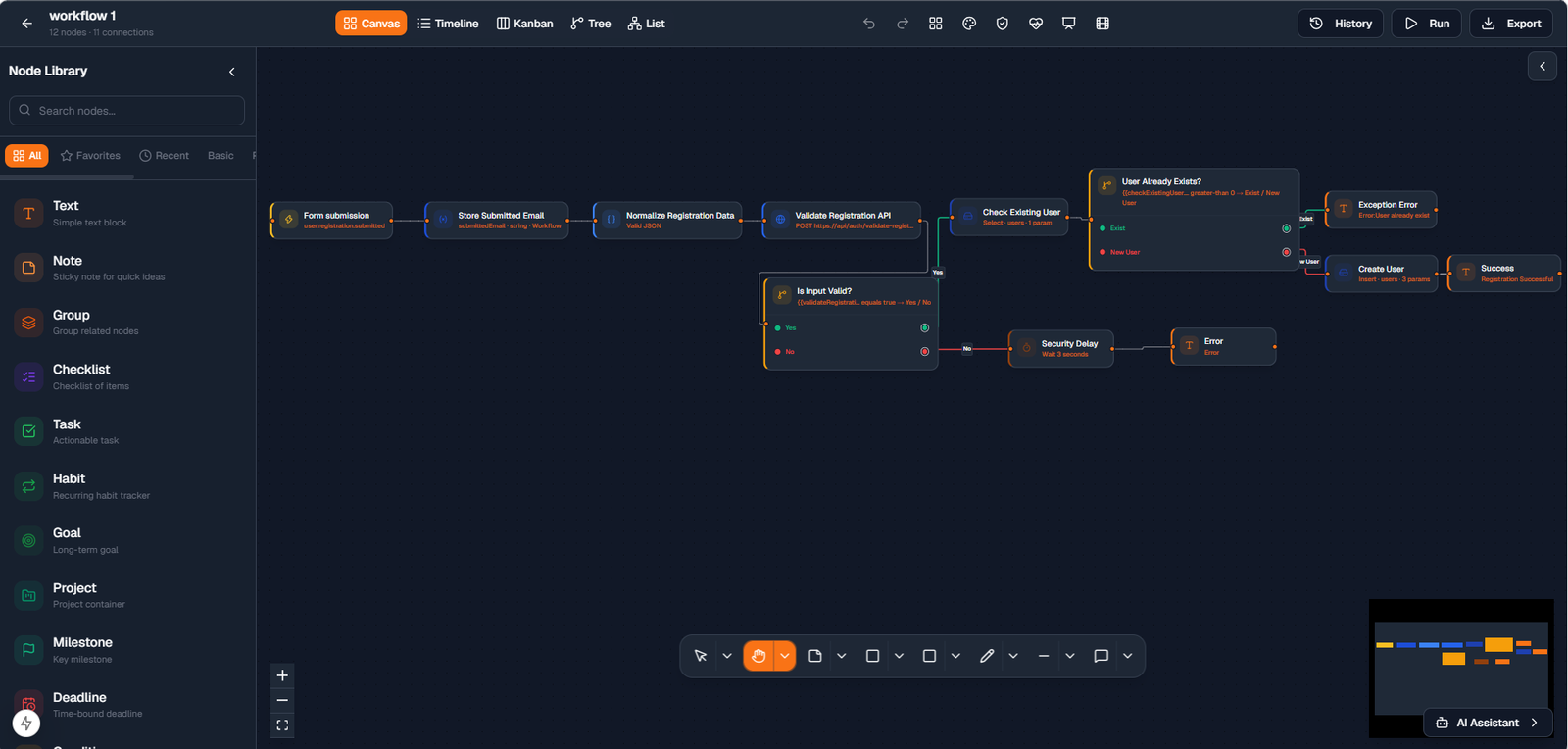Export the workflow
1568x749 pixels.
click(x=1511, y=24)
